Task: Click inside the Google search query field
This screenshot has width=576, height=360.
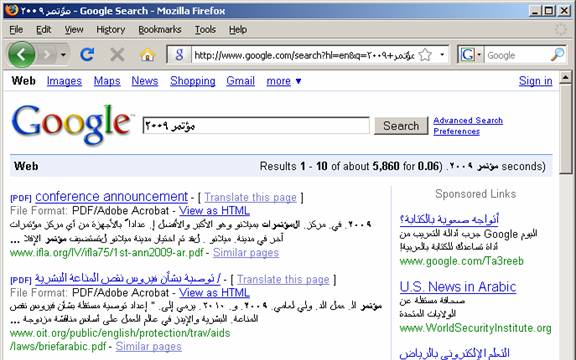Action: [256, 126]
